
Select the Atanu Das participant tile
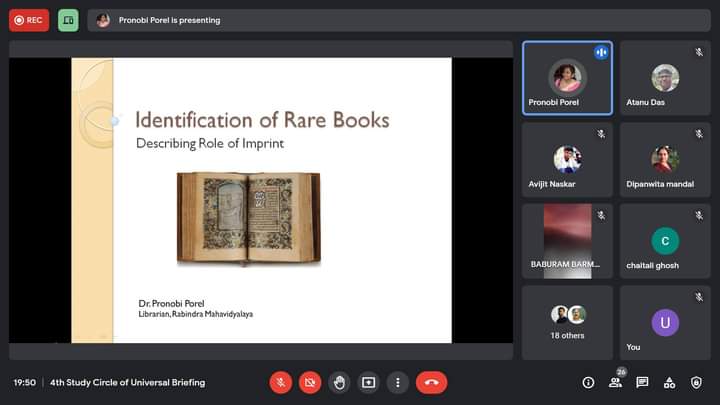pos(665,78)
